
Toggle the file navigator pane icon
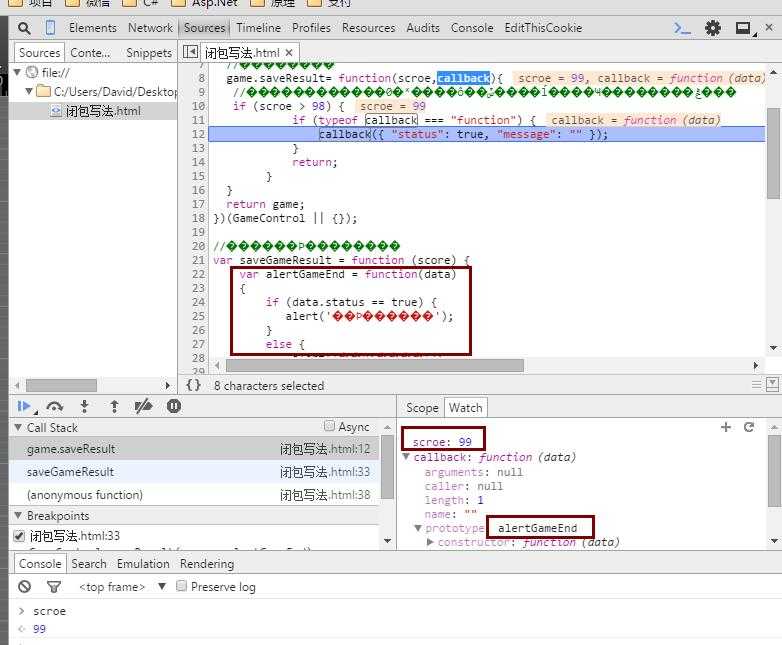[190, 52]
